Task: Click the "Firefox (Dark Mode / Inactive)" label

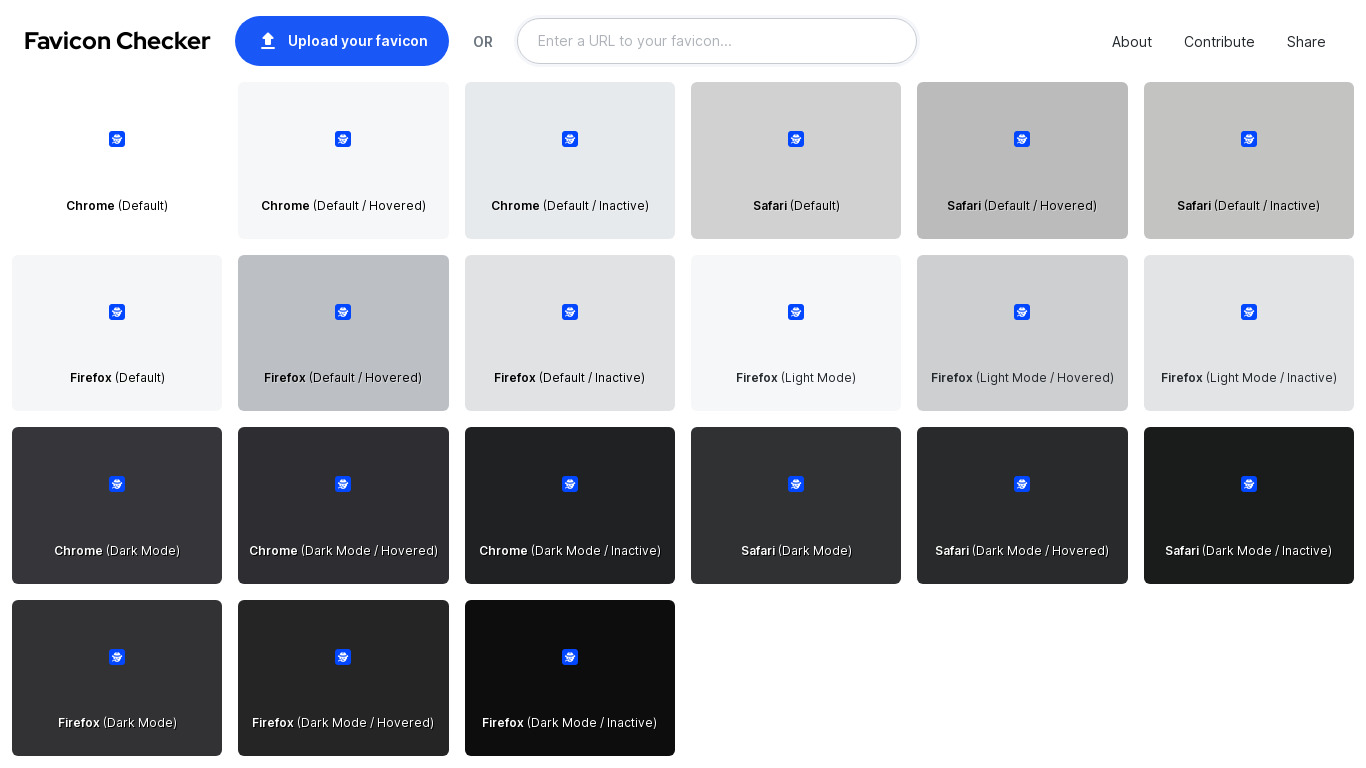Action: point(570,723)
